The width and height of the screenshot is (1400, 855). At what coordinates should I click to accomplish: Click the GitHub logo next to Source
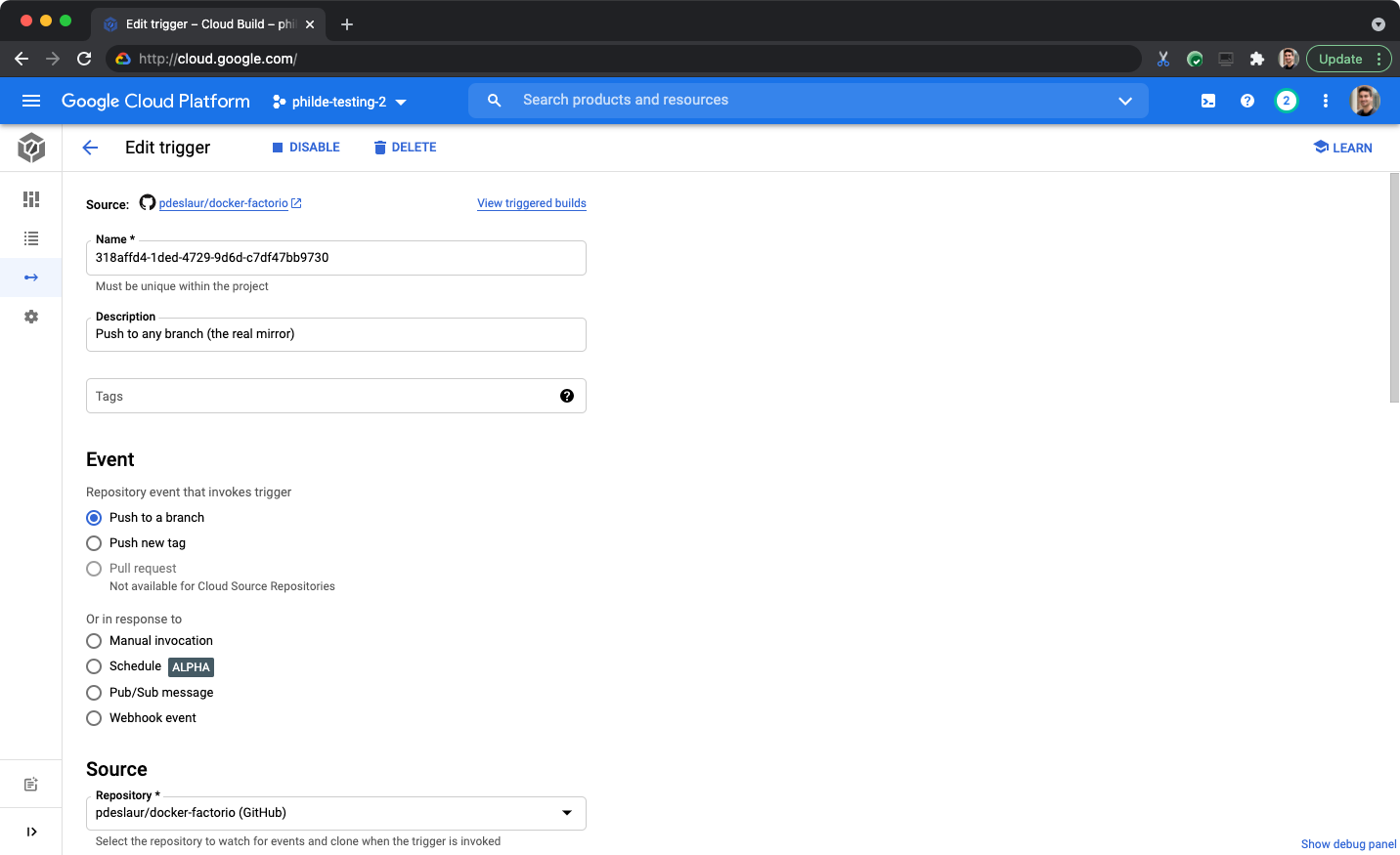pos(148,202)
